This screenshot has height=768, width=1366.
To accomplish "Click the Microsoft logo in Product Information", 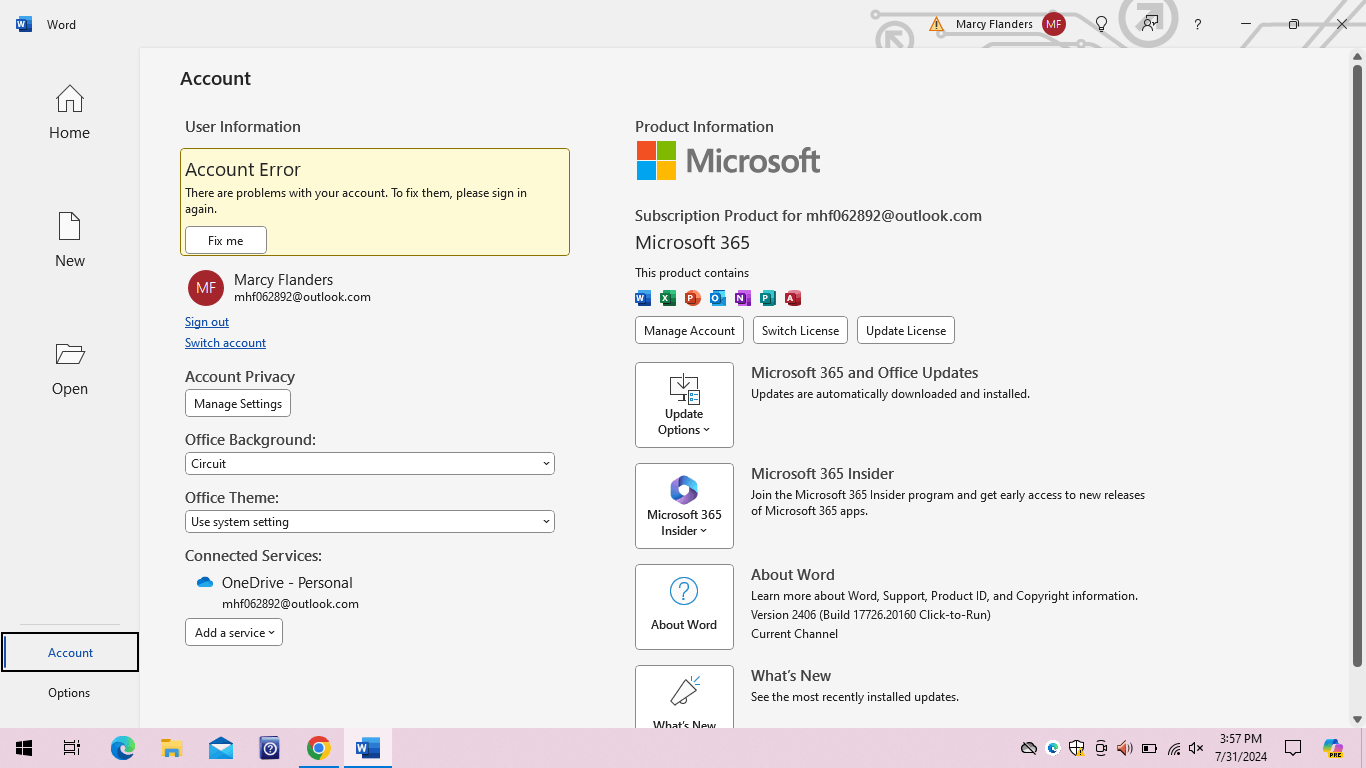I will click(x=728, y=160).
